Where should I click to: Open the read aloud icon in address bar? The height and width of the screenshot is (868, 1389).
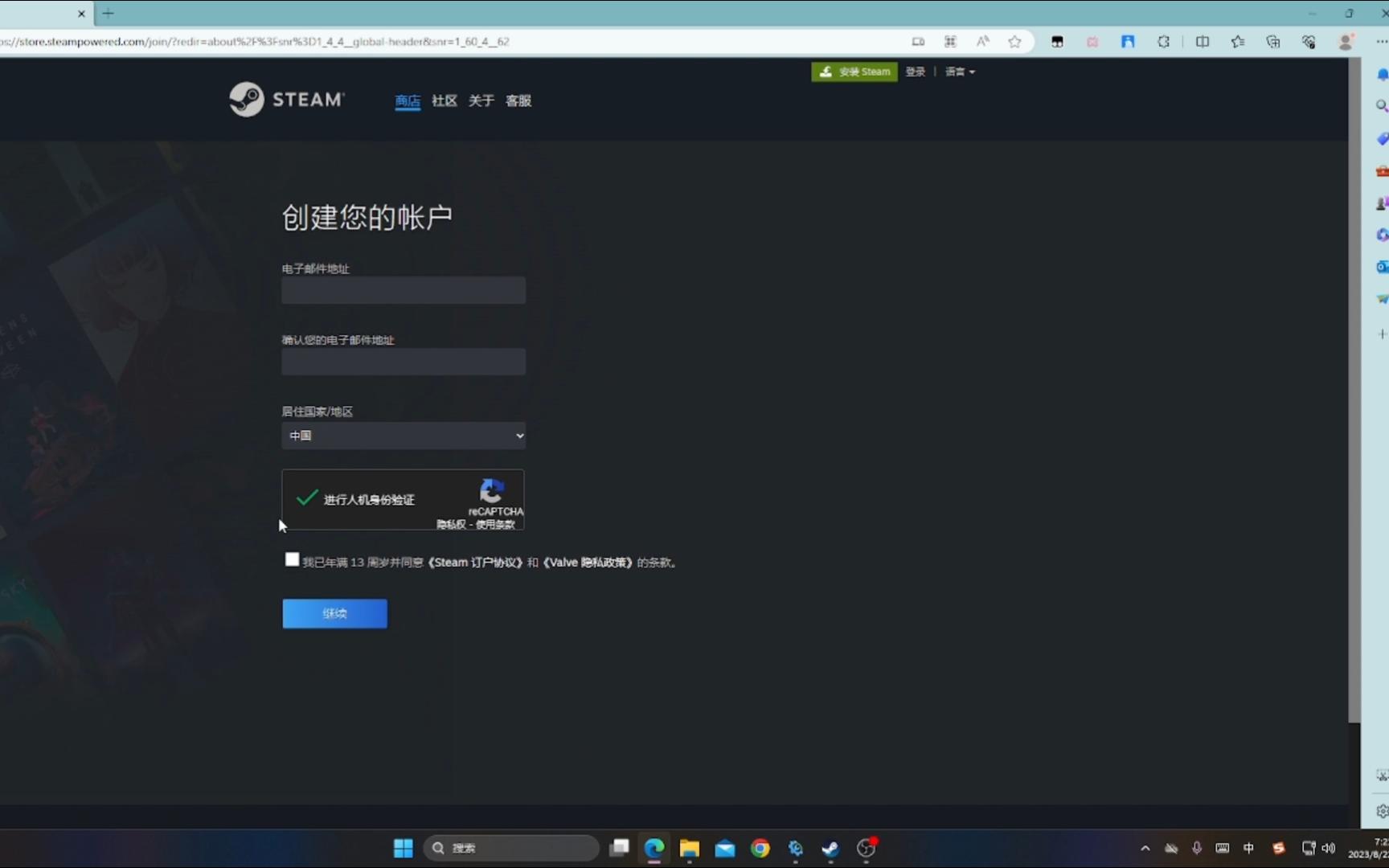tap(982, 42)
